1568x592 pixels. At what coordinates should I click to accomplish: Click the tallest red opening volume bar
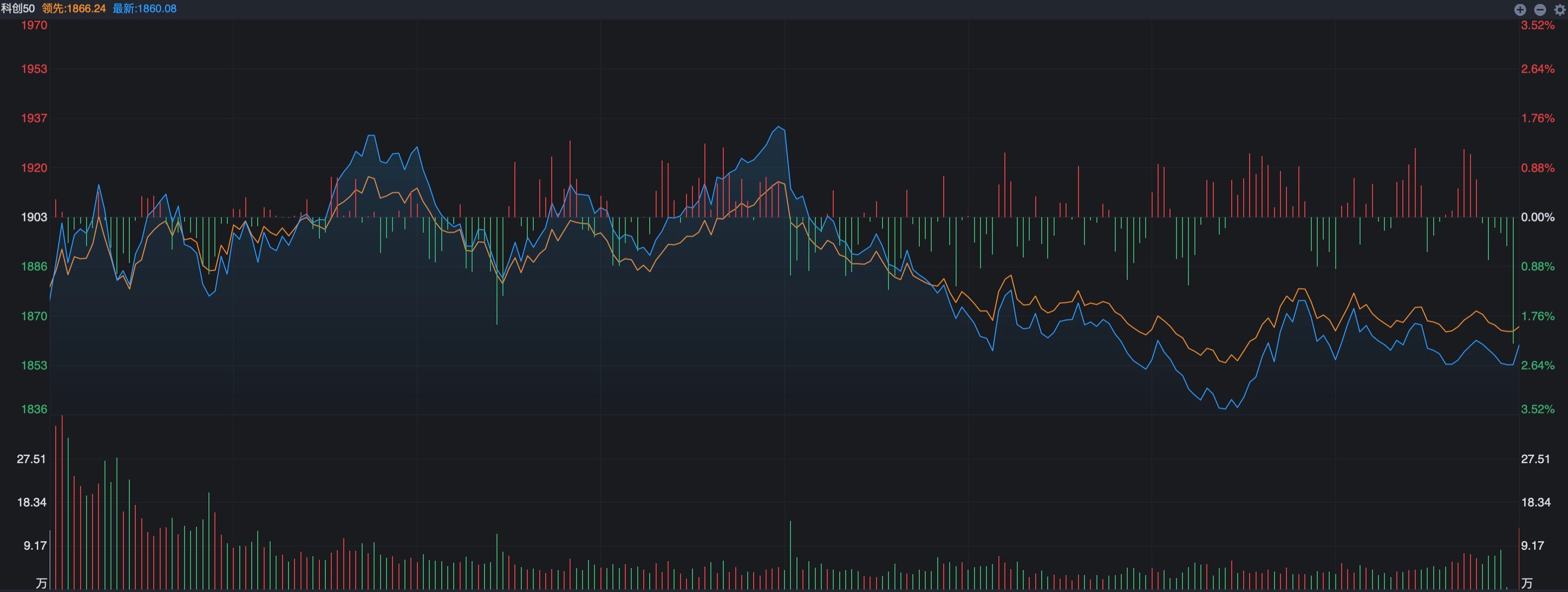(x=62, y=502)
